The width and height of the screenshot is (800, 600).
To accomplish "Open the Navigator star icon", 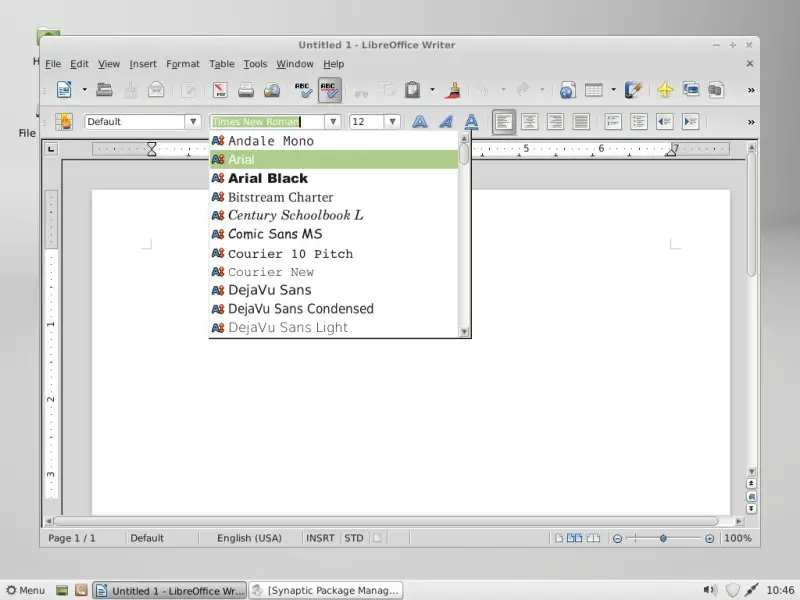I will (665, 90).
